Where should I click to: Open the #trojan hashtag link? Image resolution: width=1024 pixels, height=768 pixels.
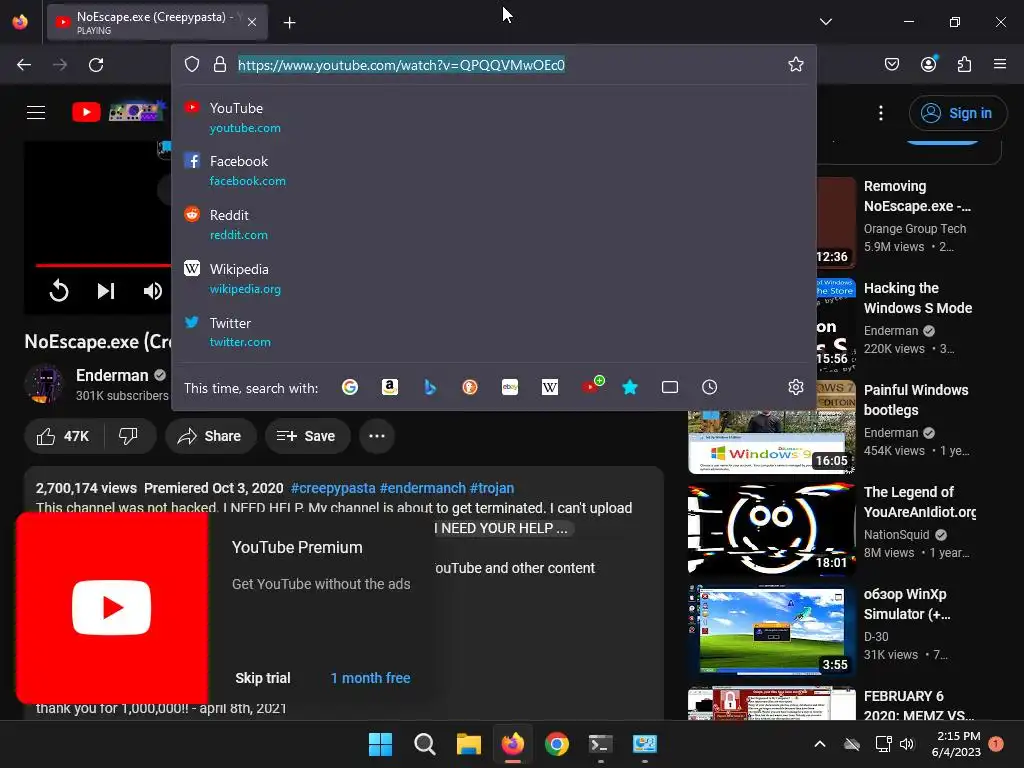[492, 488]
